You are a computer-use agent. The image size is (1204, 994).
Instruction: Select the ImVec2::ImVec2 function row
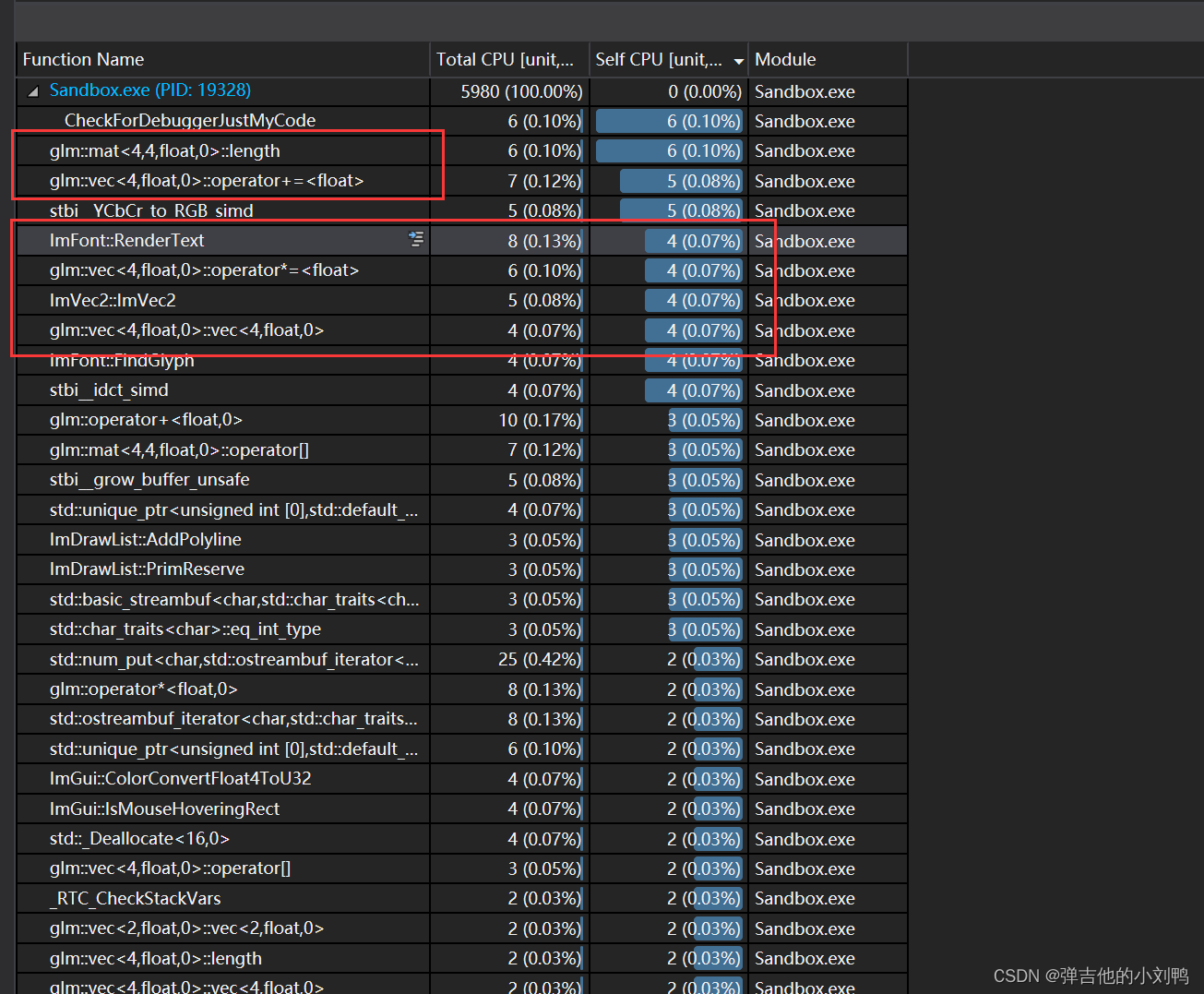(x=461, y=300)
